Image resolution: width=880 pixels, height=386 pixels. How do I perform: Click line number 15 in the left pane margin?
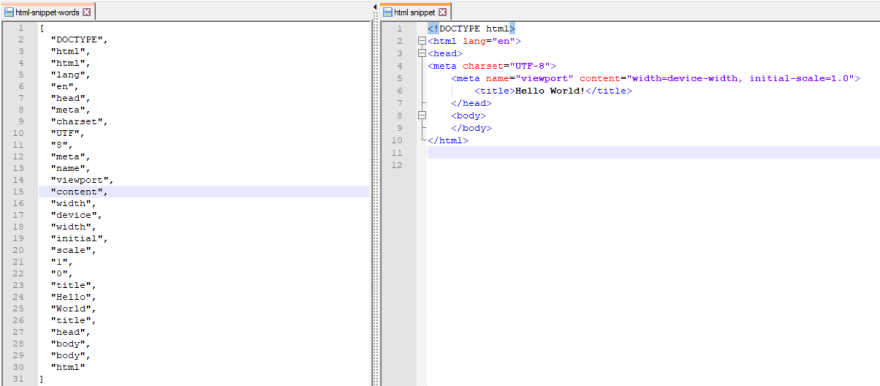click(20, 192)
